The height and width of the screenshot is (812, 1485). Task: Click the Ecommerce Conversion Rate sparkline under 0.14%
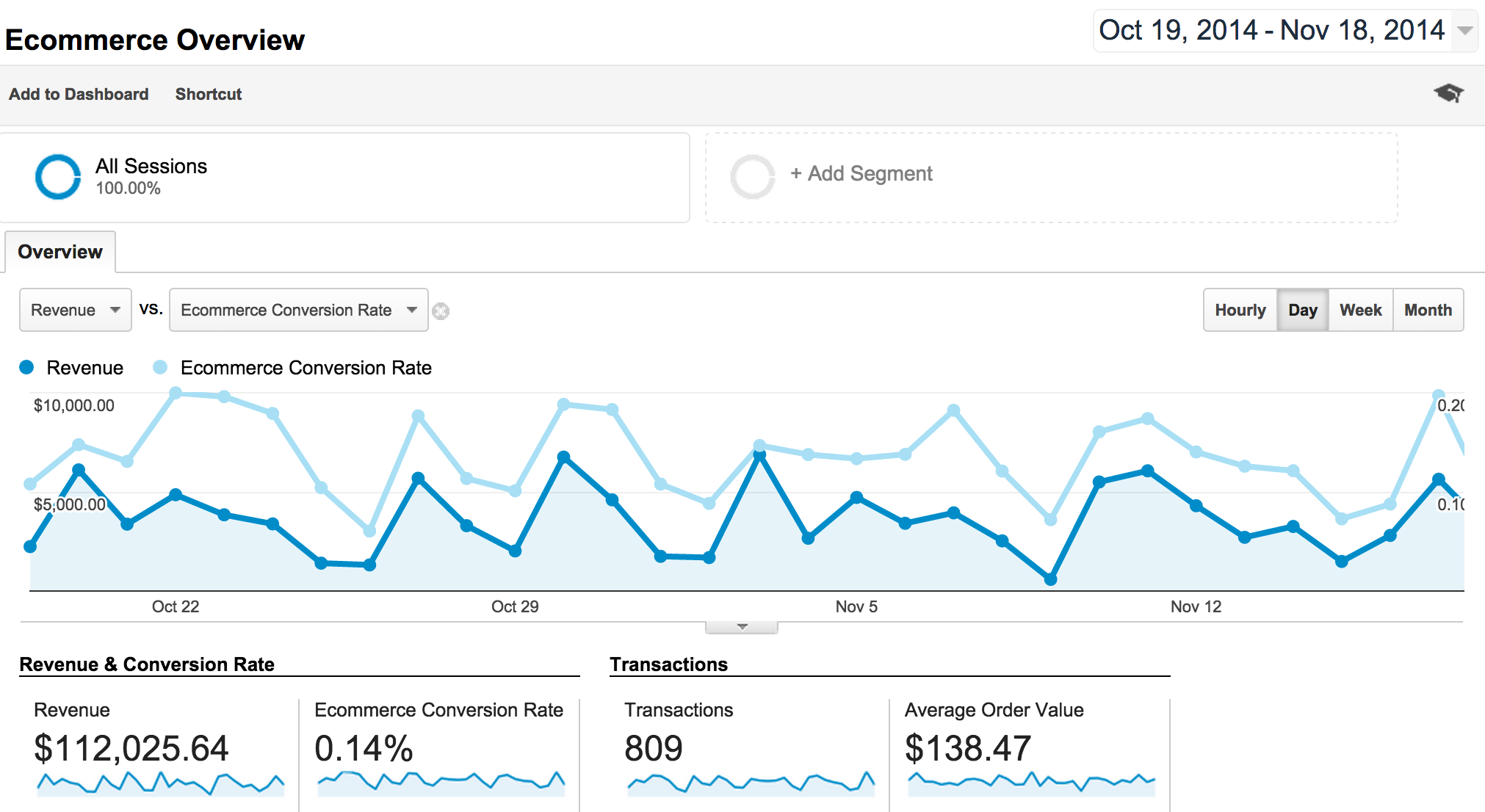(441, 783)
